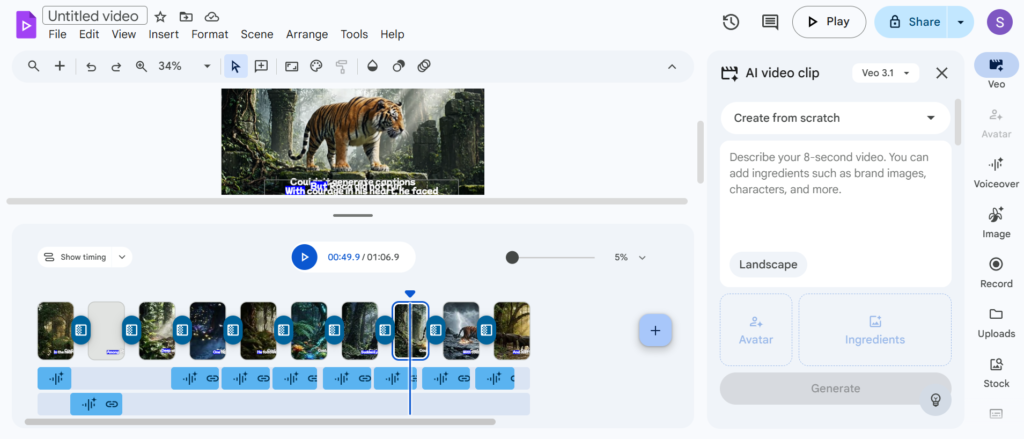Open the Veo sidebar panel
This screenshot has height=439, width=1024.
click(x=996, y=71)
